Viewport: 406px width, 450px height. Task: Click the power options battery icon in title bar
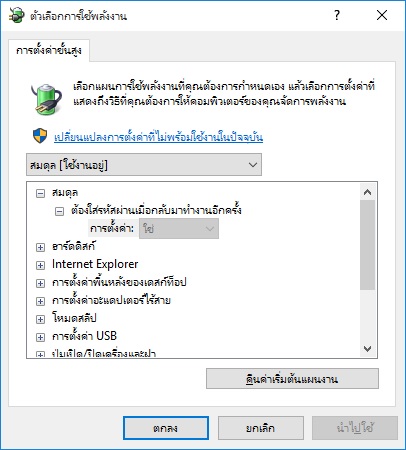point(17,15)
